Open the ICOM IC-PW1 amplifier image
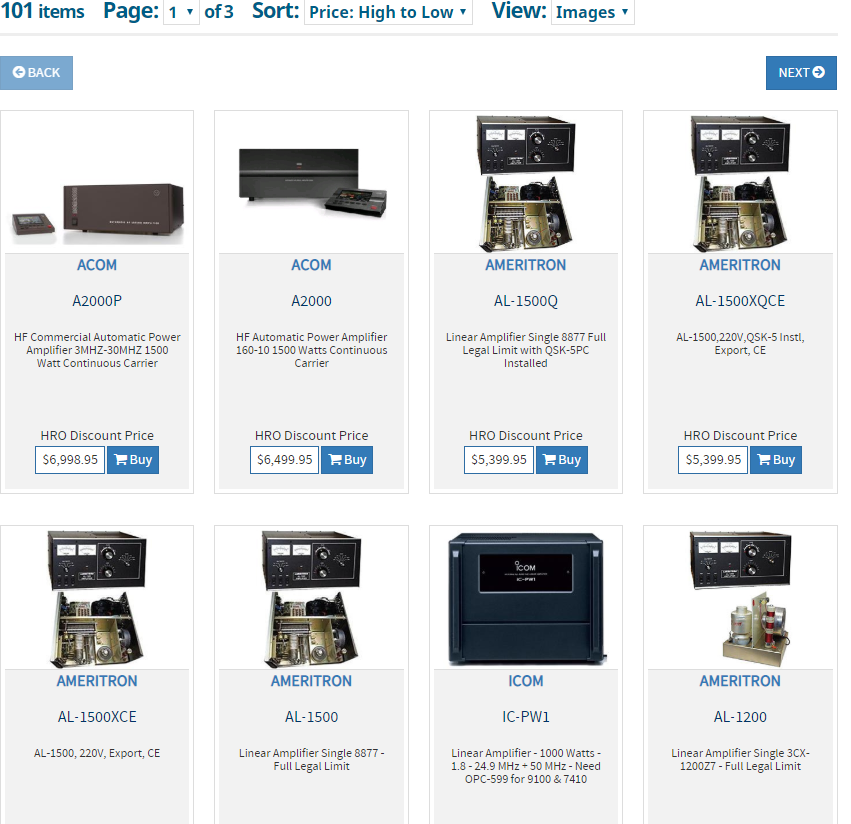Viewport: 851px width, 824px height. 526,599
